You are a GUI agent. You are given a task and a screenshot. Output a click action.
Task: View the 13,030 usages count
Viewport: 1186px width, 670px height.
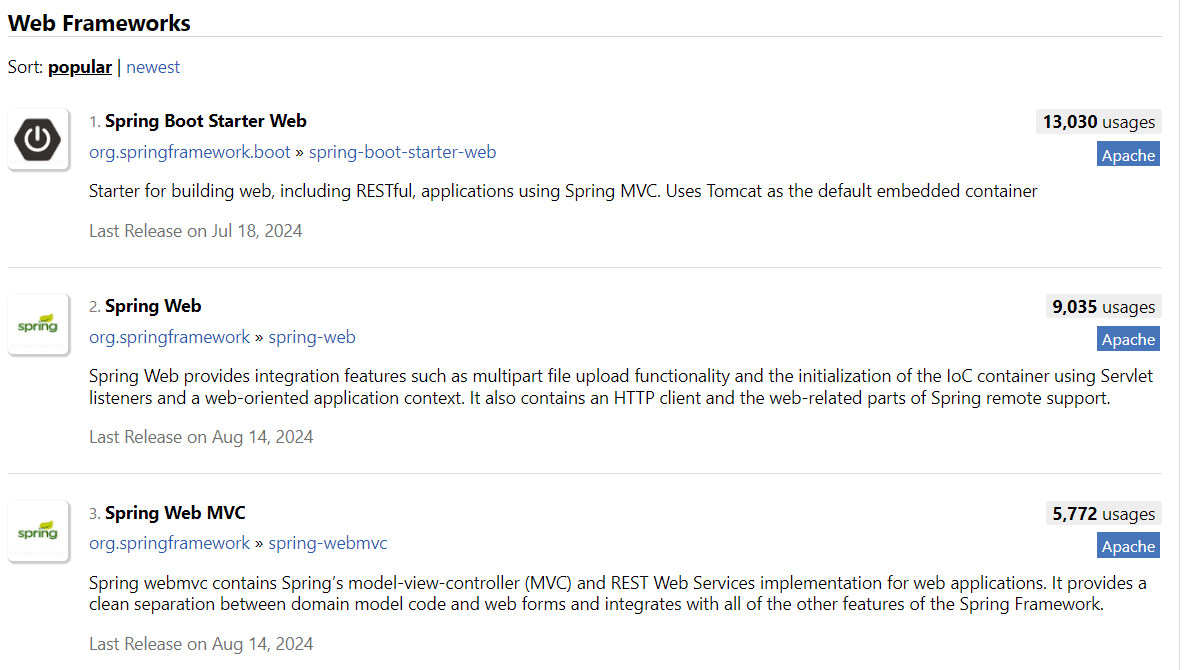(x=1098, y=122)
